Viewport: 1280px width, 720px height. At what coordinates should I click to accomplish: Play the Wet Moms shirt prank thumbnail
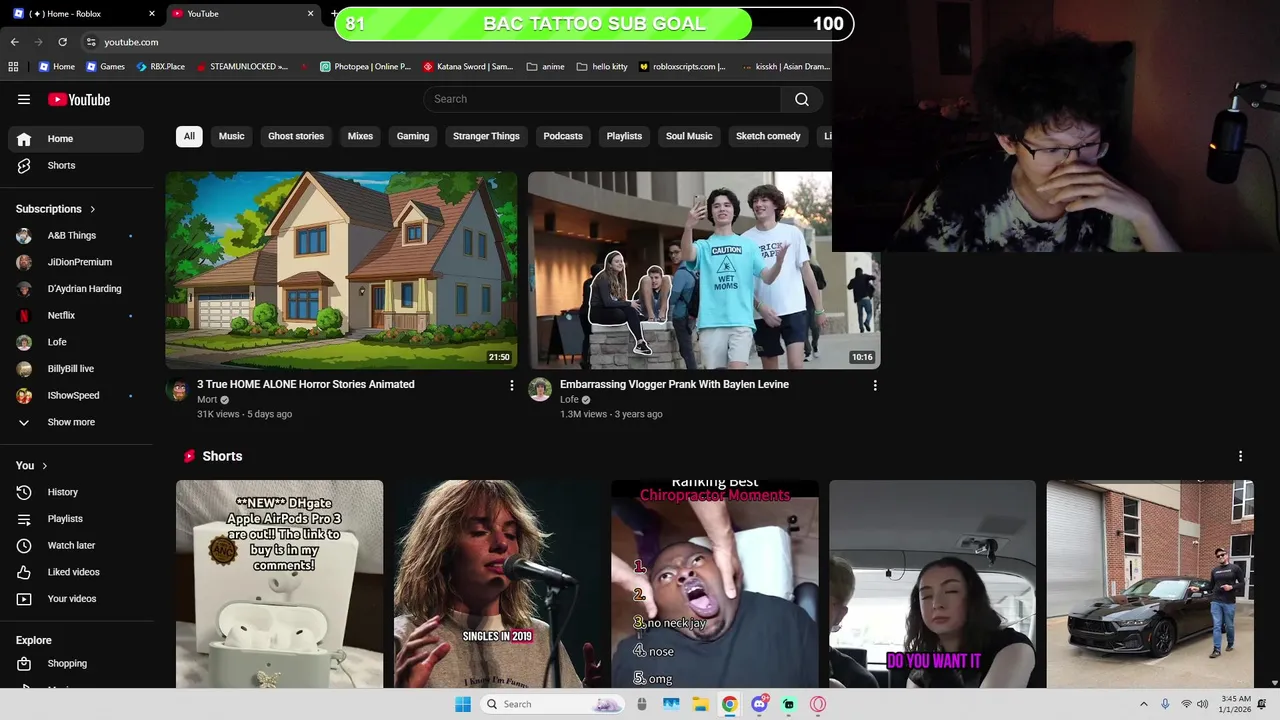point(704,270)
